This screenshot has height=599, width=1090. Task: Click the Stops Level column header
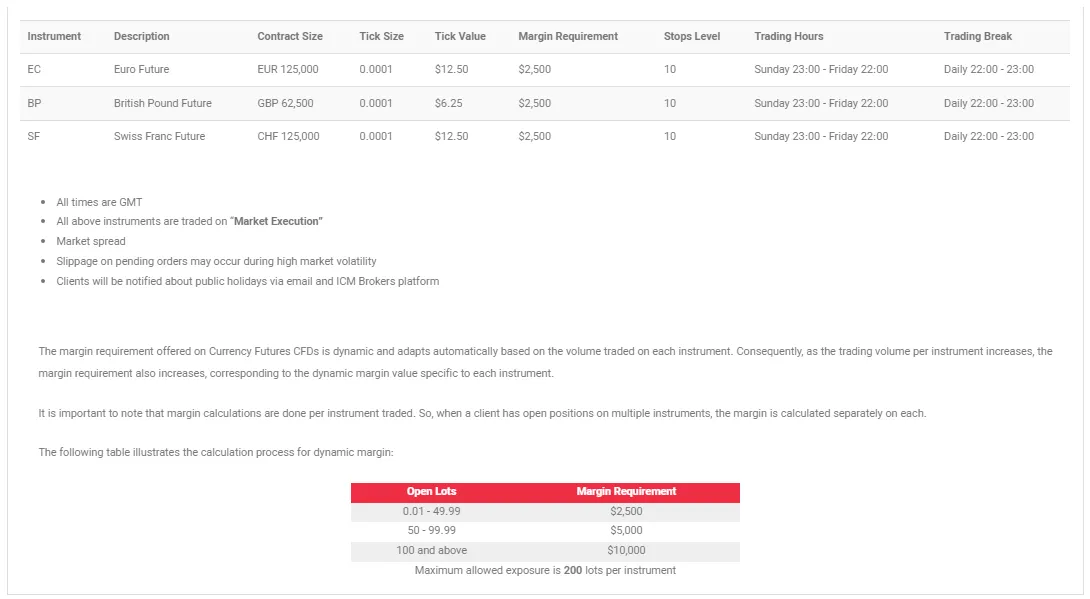coord(691,36)
